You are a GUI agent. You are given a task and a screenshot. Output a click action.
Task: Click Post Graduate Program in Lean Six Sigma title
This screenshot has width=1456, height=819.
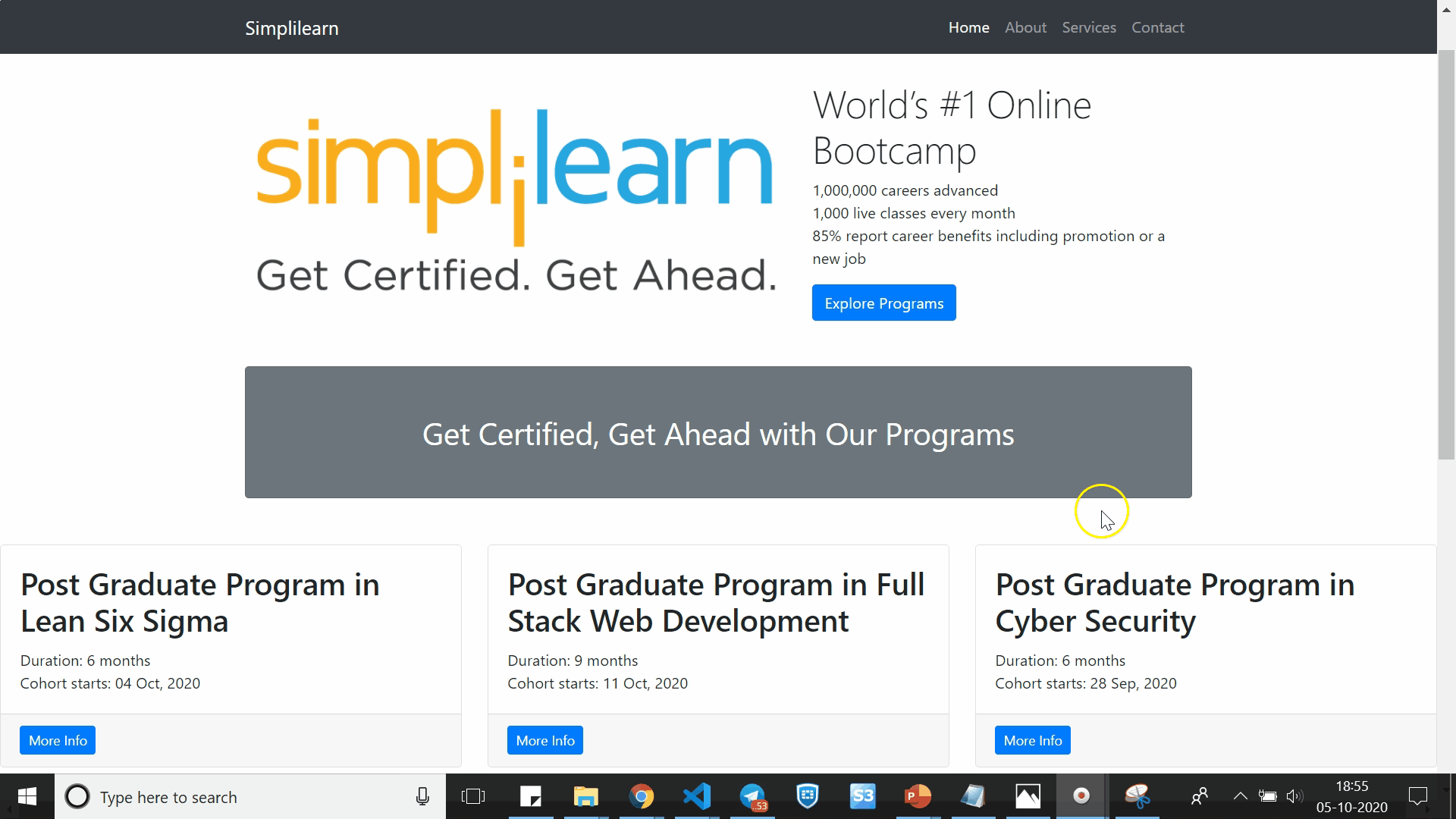[200, 603]
